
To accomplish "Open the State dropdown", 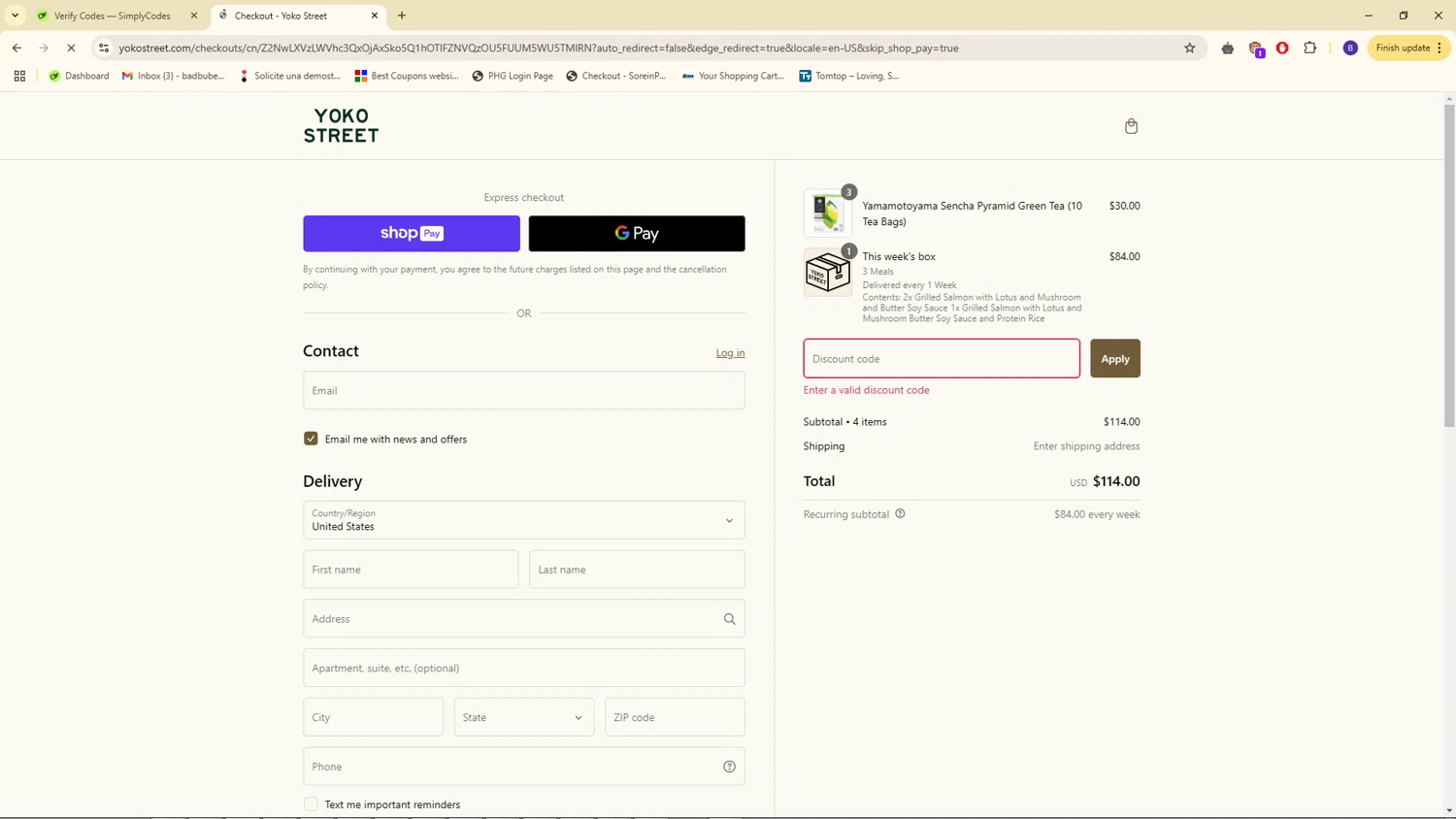I will coord(524,717).
